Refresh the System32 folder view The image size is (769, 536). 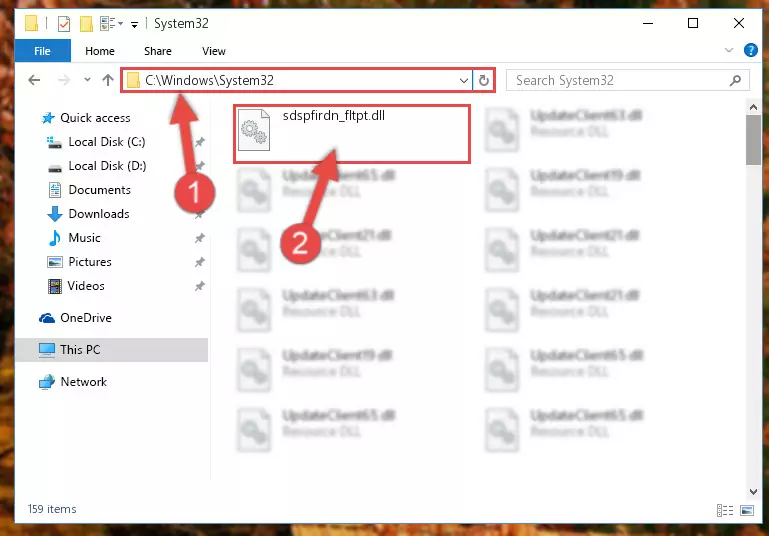pos(484,80)
